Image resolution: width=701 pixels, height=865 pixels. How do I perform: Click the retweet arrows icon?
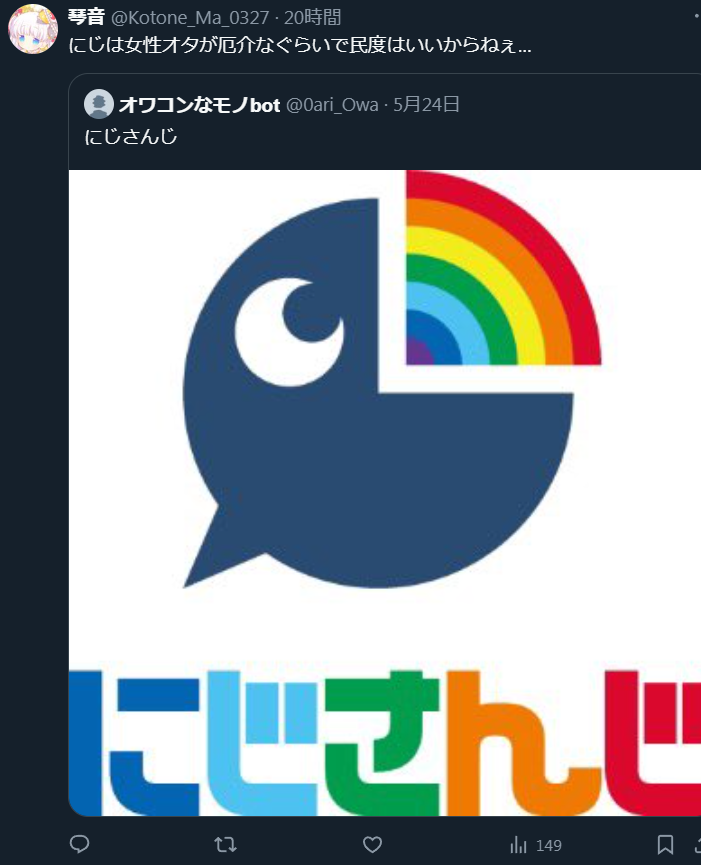[x=225, y=844]
